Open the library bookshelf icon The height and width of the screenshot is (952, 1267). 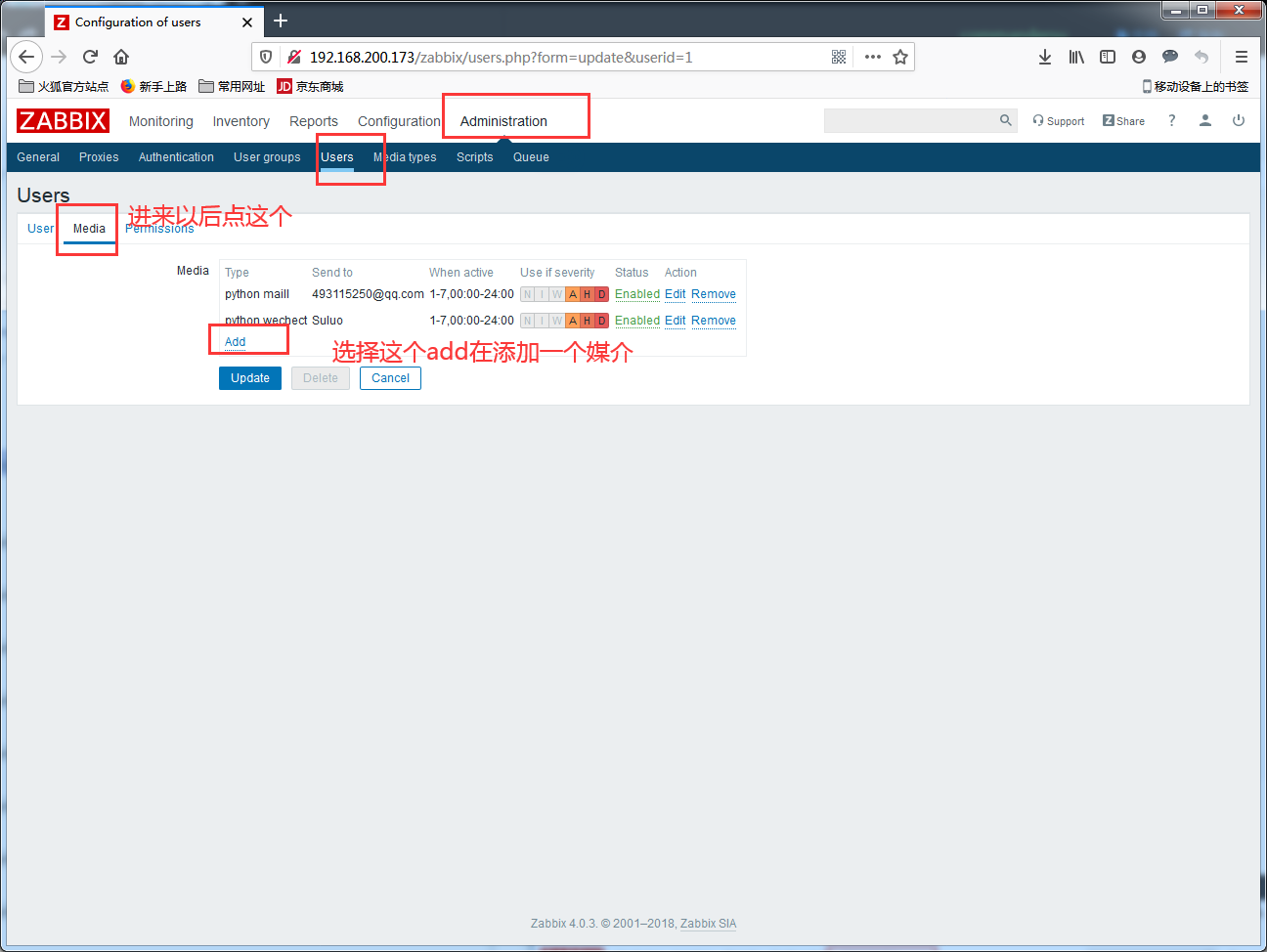click(1076, 57)
